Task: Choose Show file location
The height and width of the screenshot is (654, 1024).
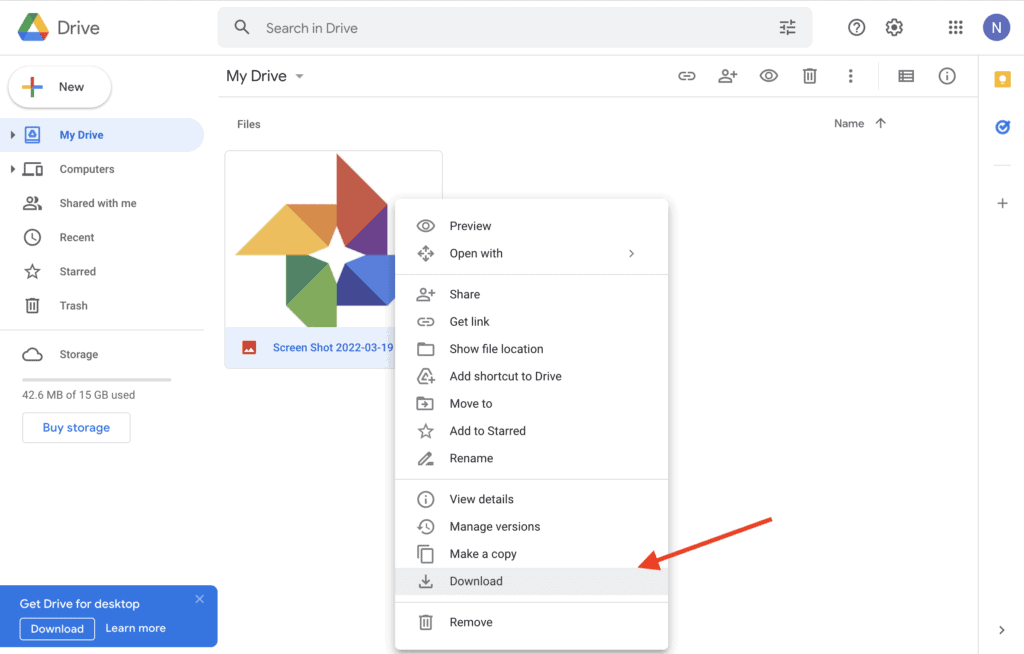Action: [532, 349]
